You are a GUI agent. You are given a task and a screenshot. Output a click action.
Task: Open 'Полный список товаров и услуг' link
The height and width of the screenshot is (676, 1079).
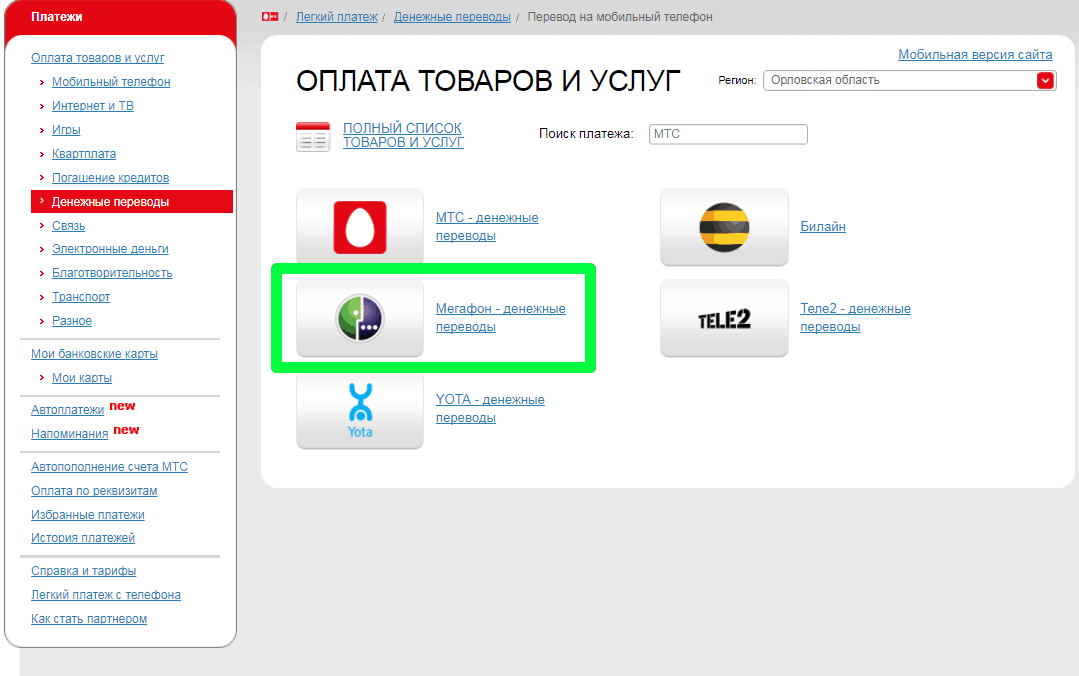(x=403, y=136)
